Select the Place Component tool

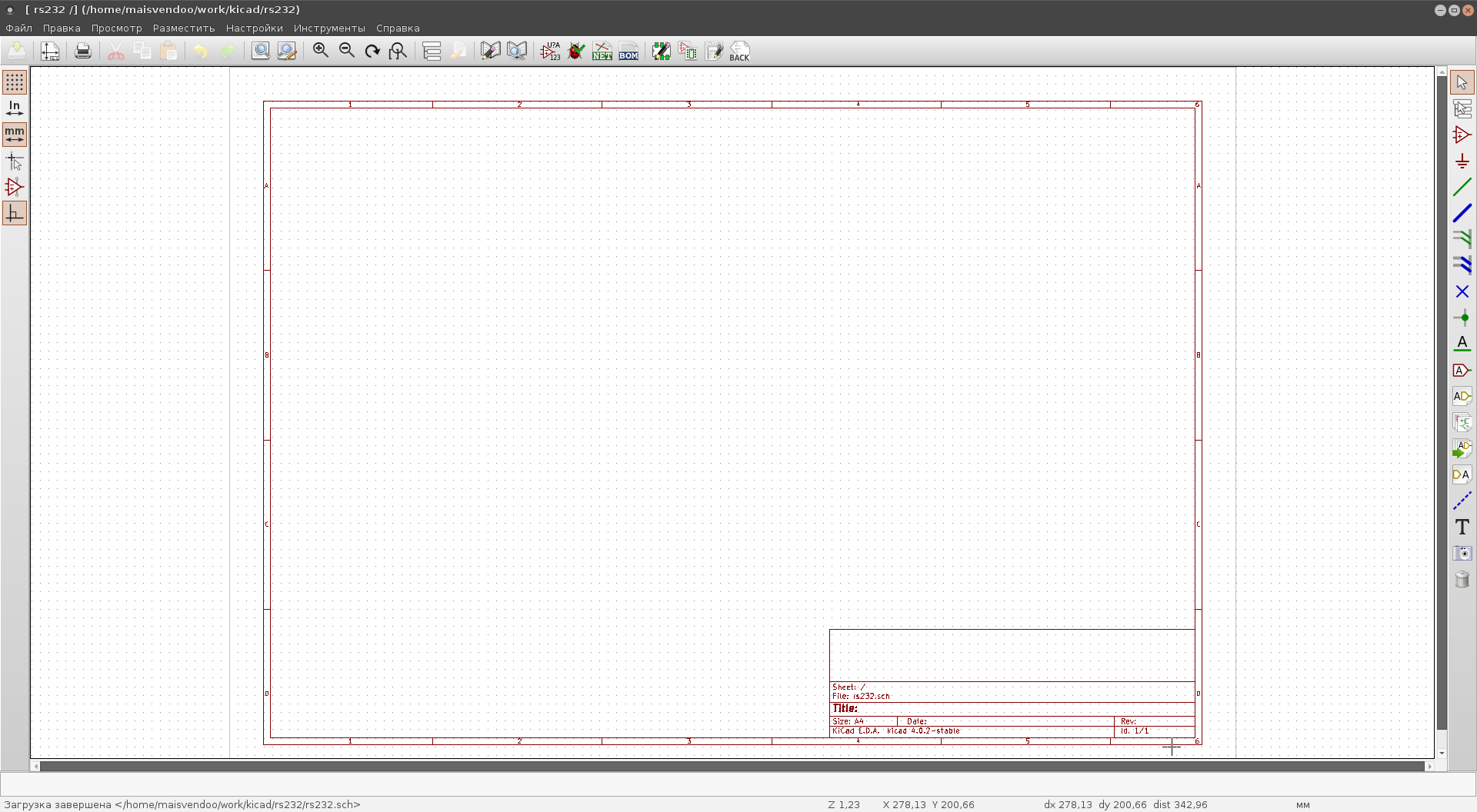coord(1462,135)
